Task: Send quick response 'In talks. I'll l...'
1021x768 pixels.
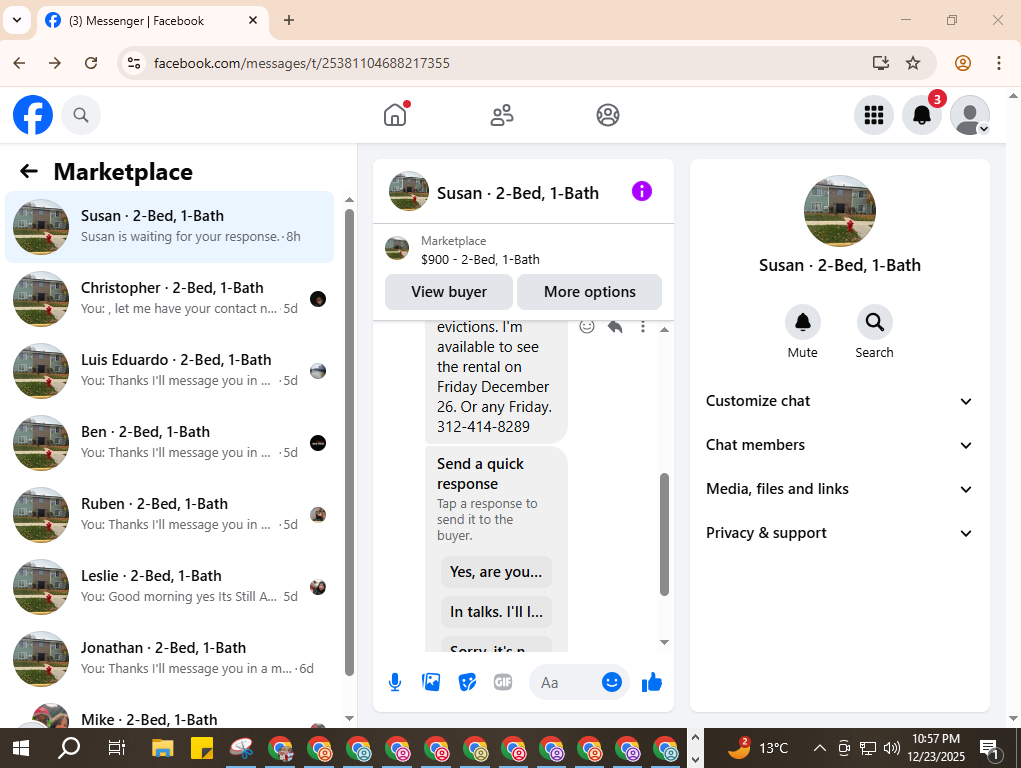Action: [x=496, y=612]
